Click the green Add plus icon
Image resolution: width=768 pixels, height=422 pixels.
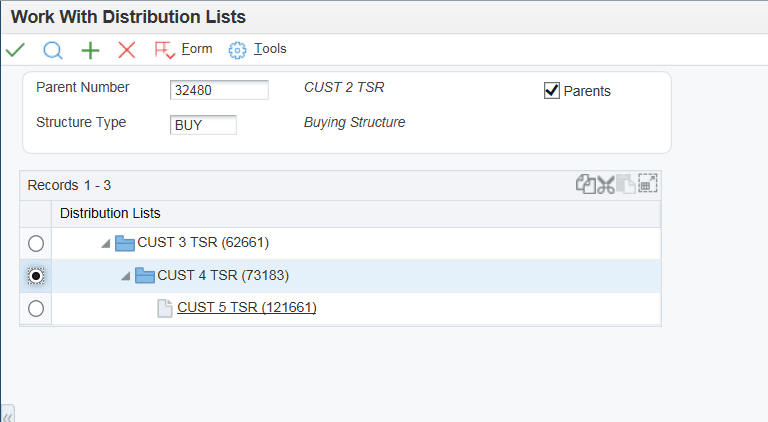pos(90,50)
